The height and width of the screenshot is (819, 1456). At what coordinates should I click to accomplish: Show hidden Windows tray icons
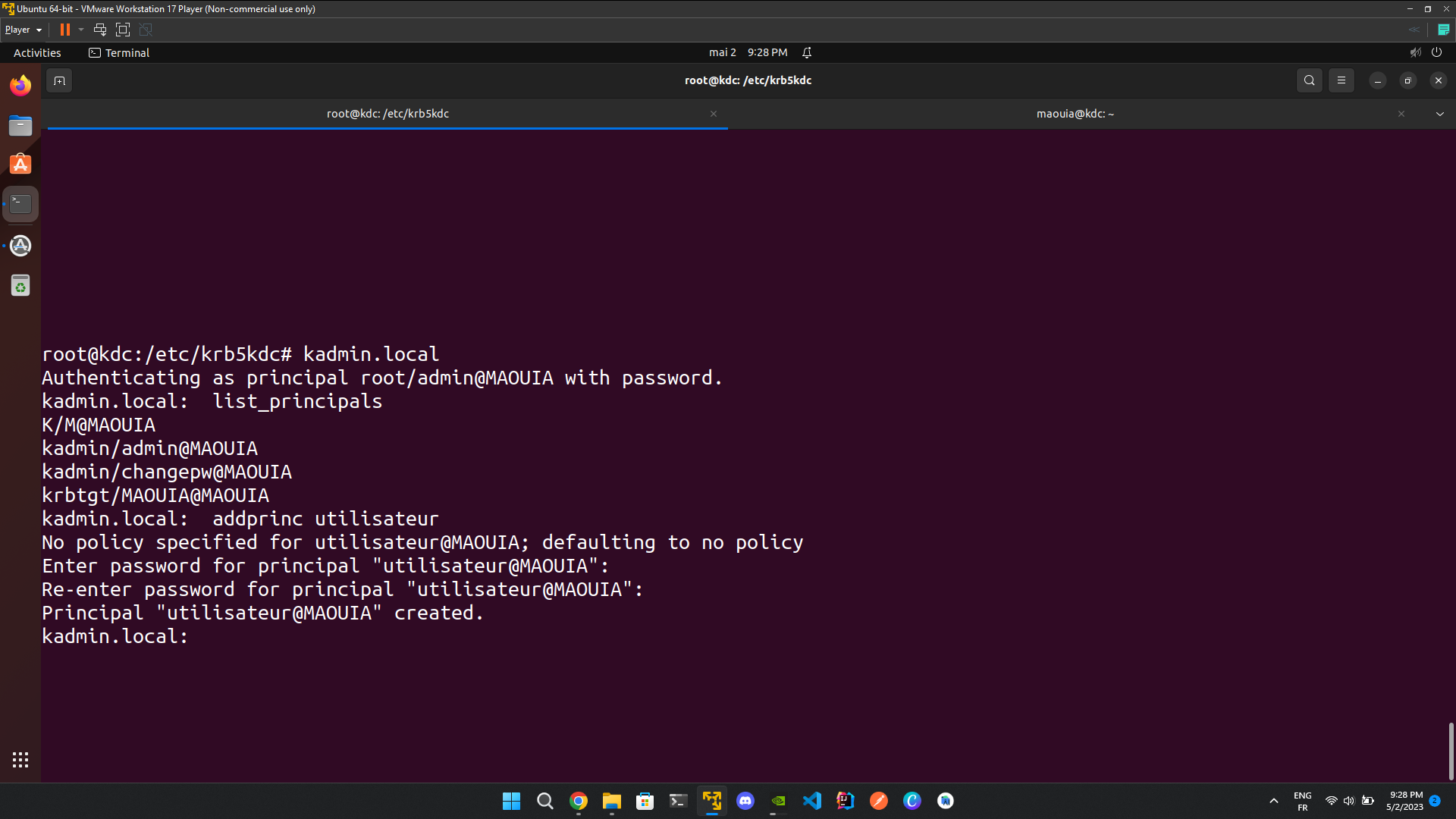point(1274,801)
